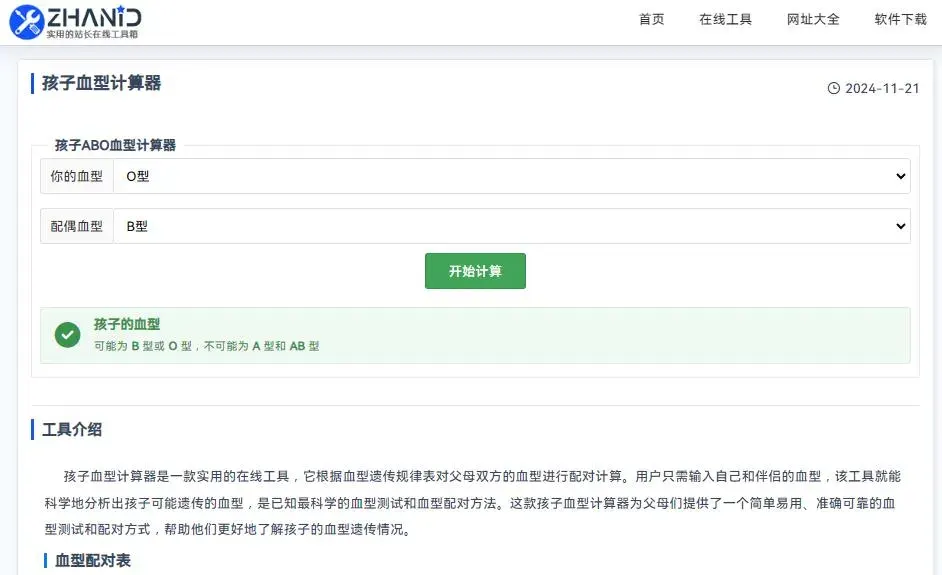Click the 你的血型 label
The width and height of the screenshot is (942, 575).
[x=77, y=176]
